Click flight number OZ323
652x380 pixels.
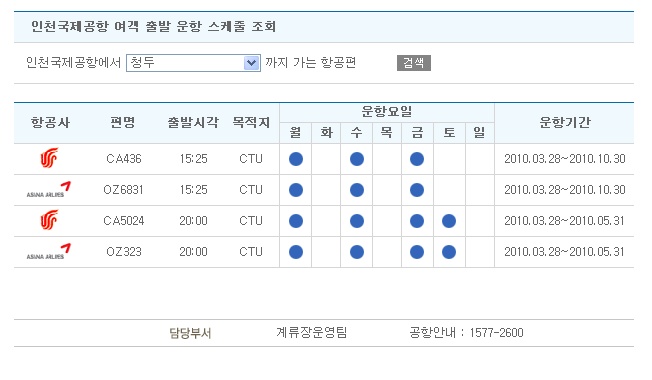point(123,252)
